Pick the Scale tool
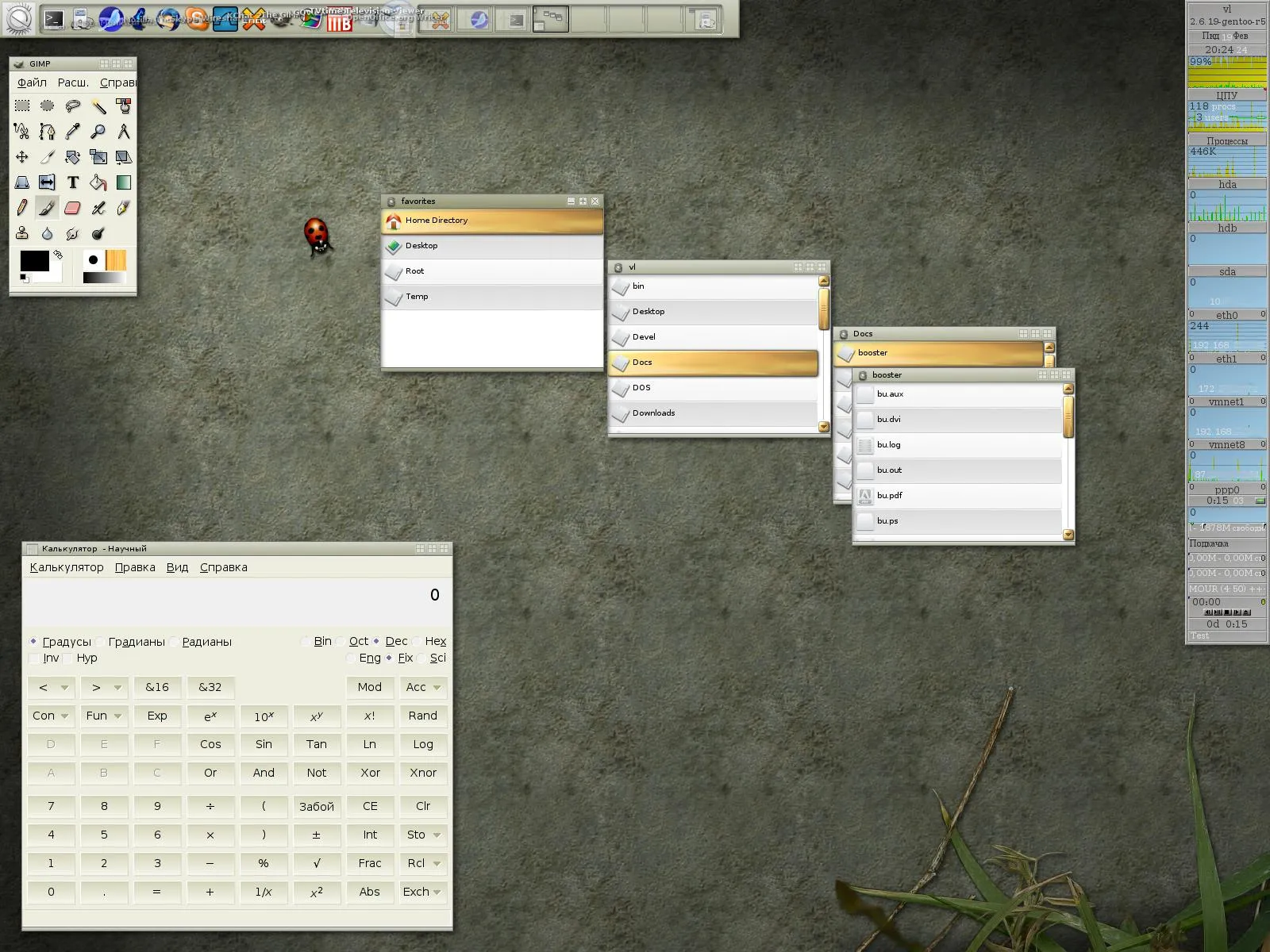 pyautogui.click(x=98, y=157)
